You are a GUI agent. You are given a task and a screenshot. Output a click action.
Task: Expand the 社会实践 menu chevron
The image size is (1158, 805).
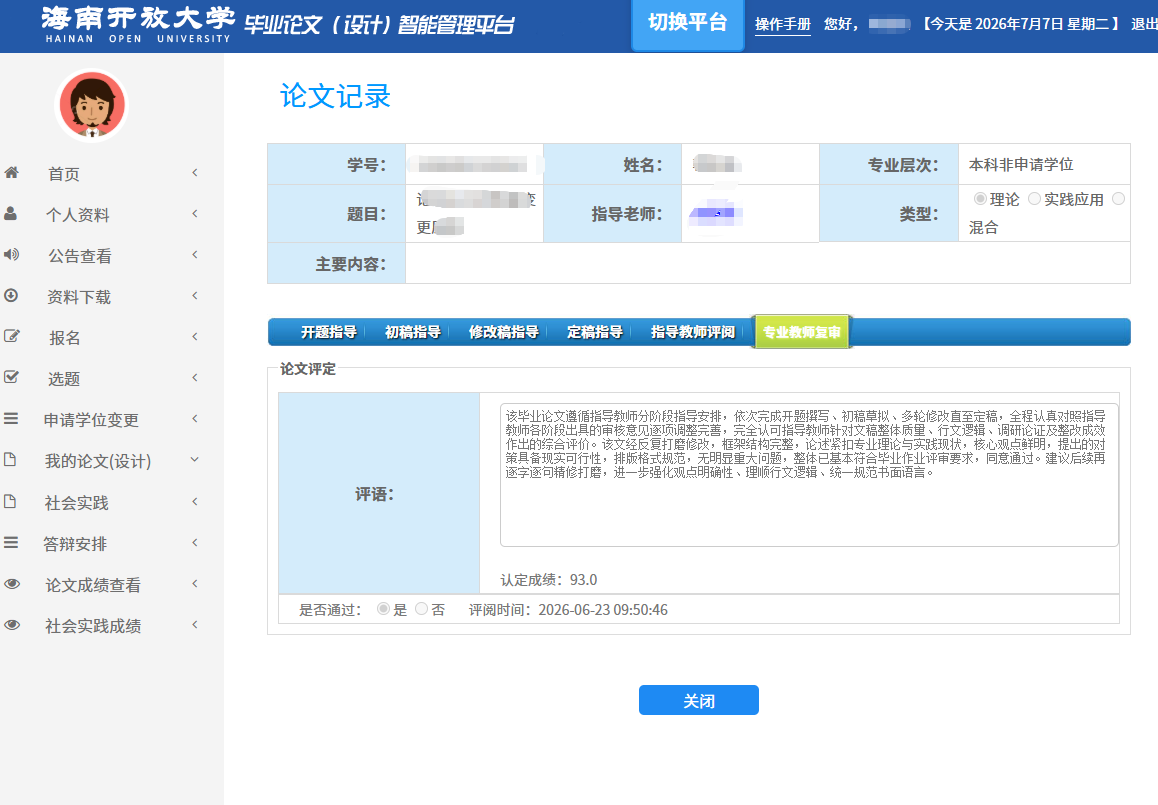(x=195, y=501)
